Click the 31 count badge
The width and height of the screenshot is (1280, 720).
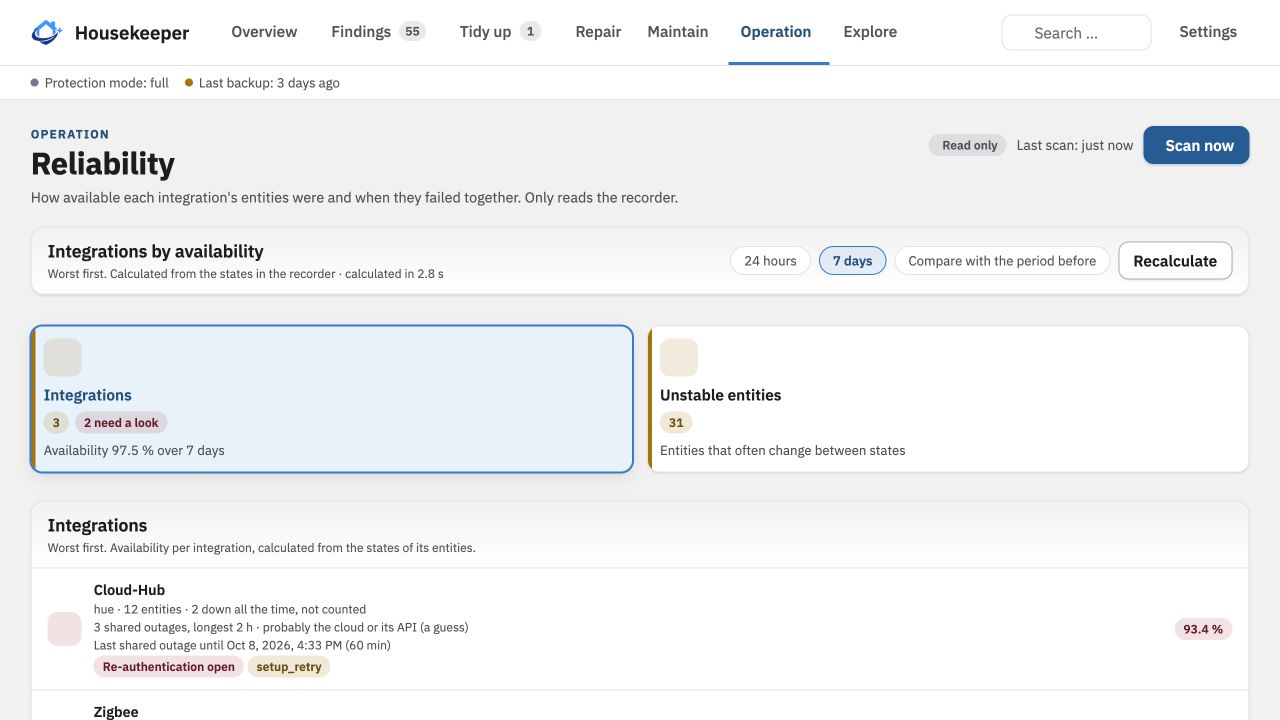(x=676, y=423)
